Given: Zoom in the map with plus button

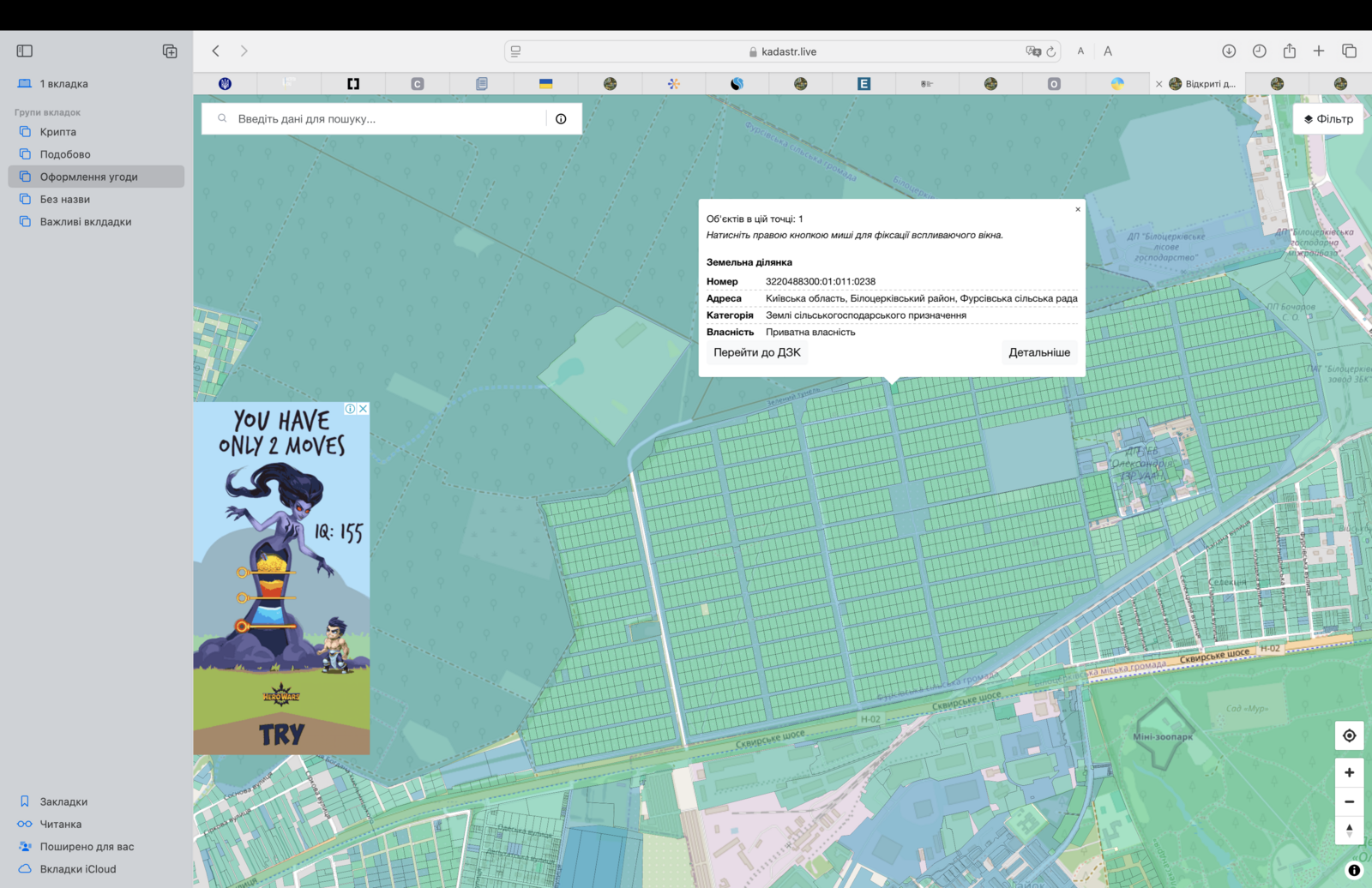Looking at the screenshot, I should 1349,772.
